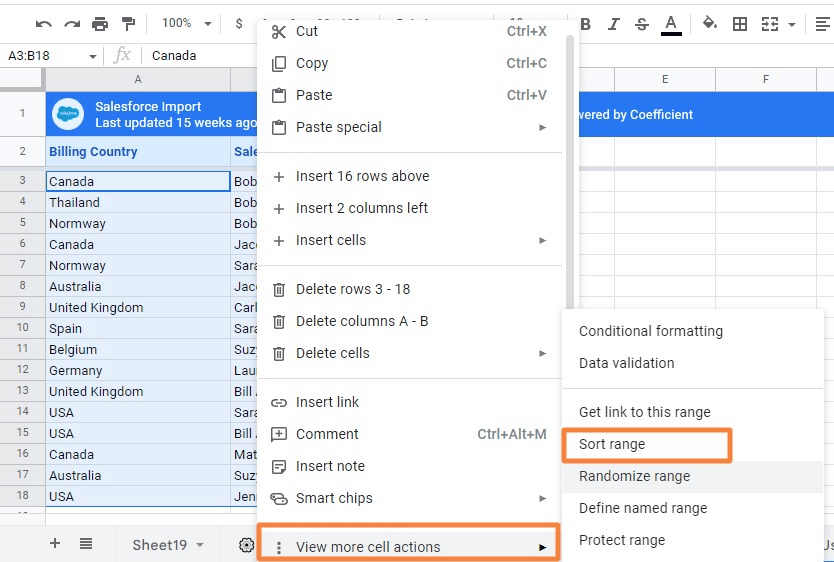Select the Australia cell in row 8
The height and width of the screenshot is (562, 834).
click(138, 287)
